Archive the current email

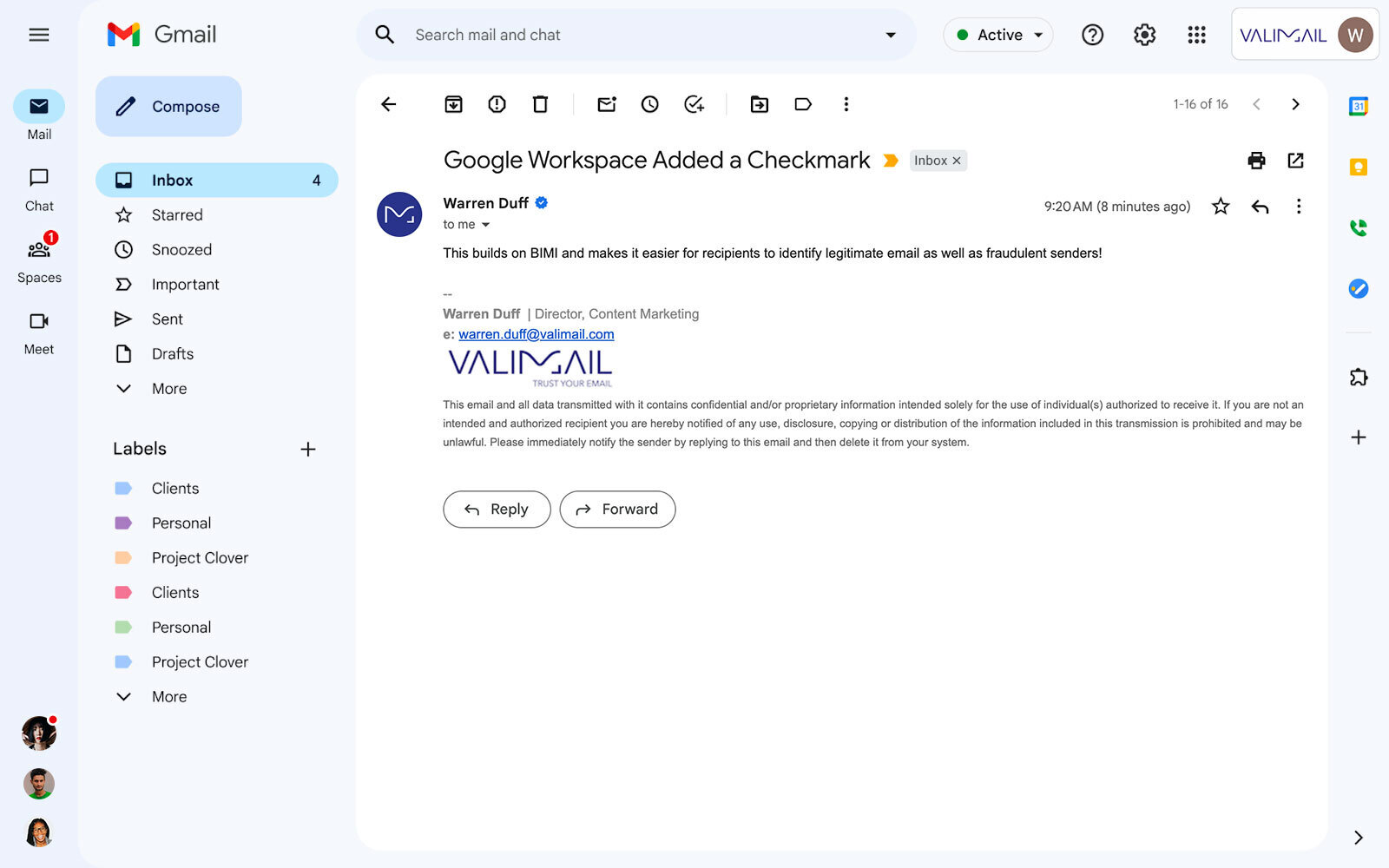pos(452,104)
